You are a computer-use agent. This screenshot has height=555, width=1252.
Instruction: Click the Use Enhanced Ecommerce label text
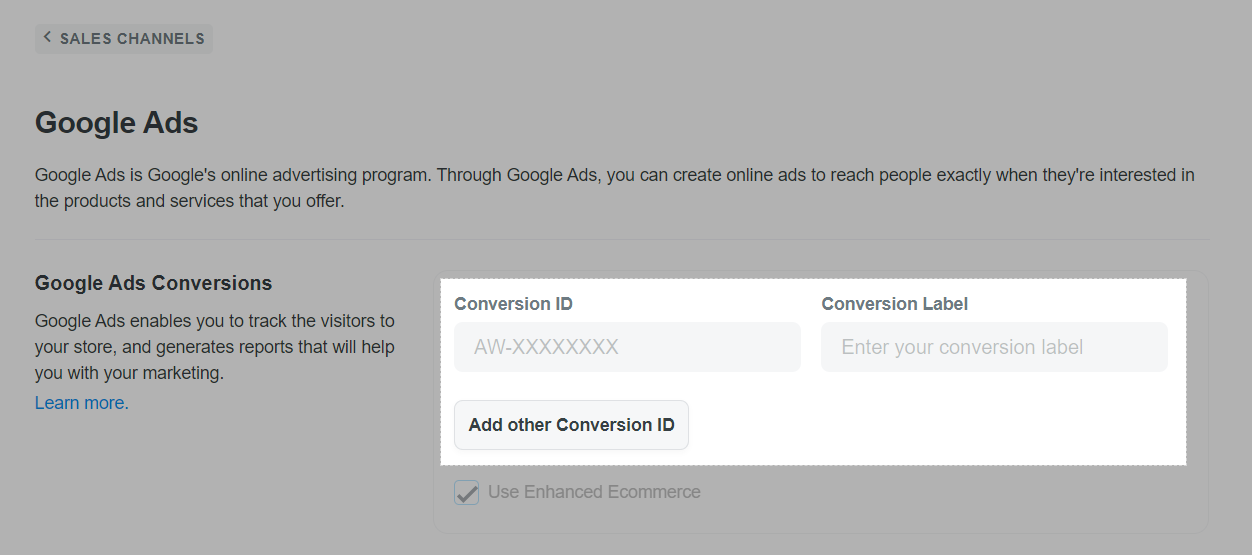coord(594,492)
